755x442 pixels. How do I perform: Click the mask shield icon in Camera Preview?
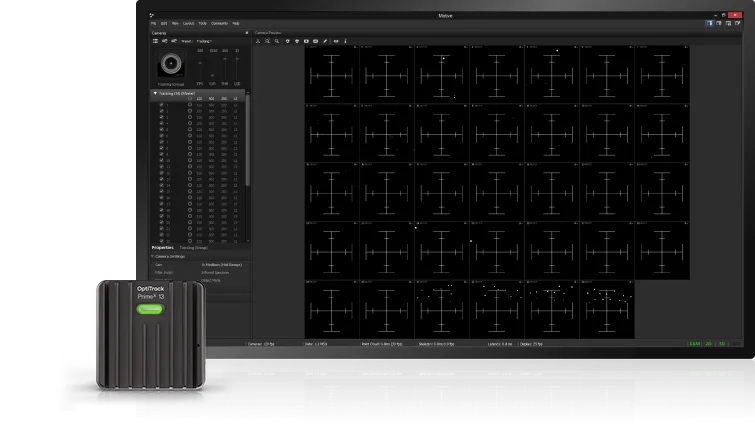tap(287, 41)
